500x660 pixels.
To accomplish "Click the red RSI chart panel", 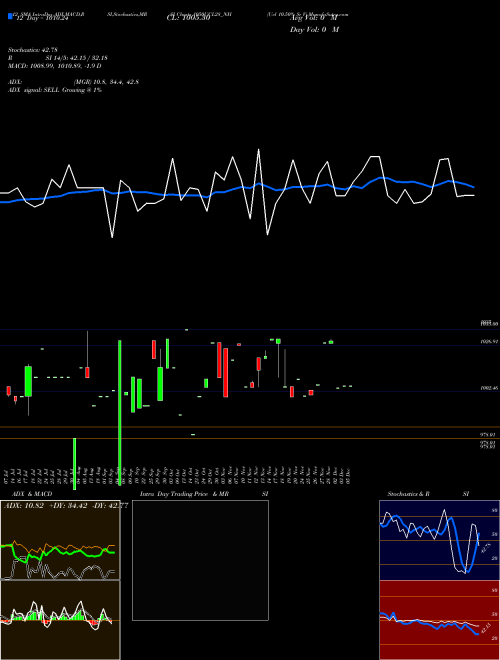I will (439, 620).
